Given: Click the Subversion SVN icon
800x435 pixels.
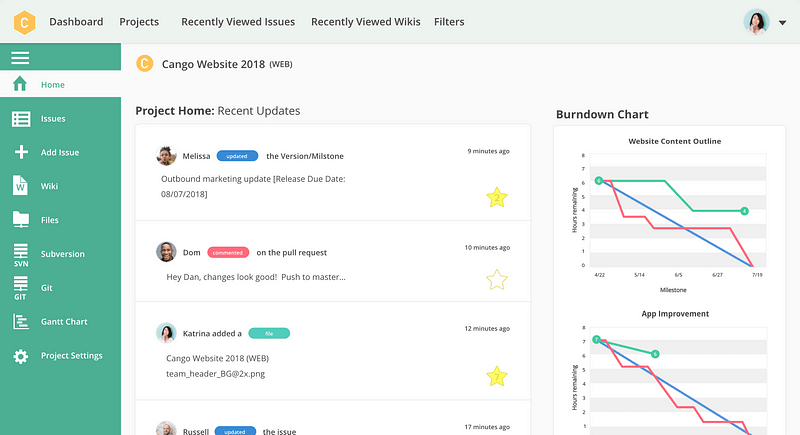Looking at the screenshot, I should 21,255.
